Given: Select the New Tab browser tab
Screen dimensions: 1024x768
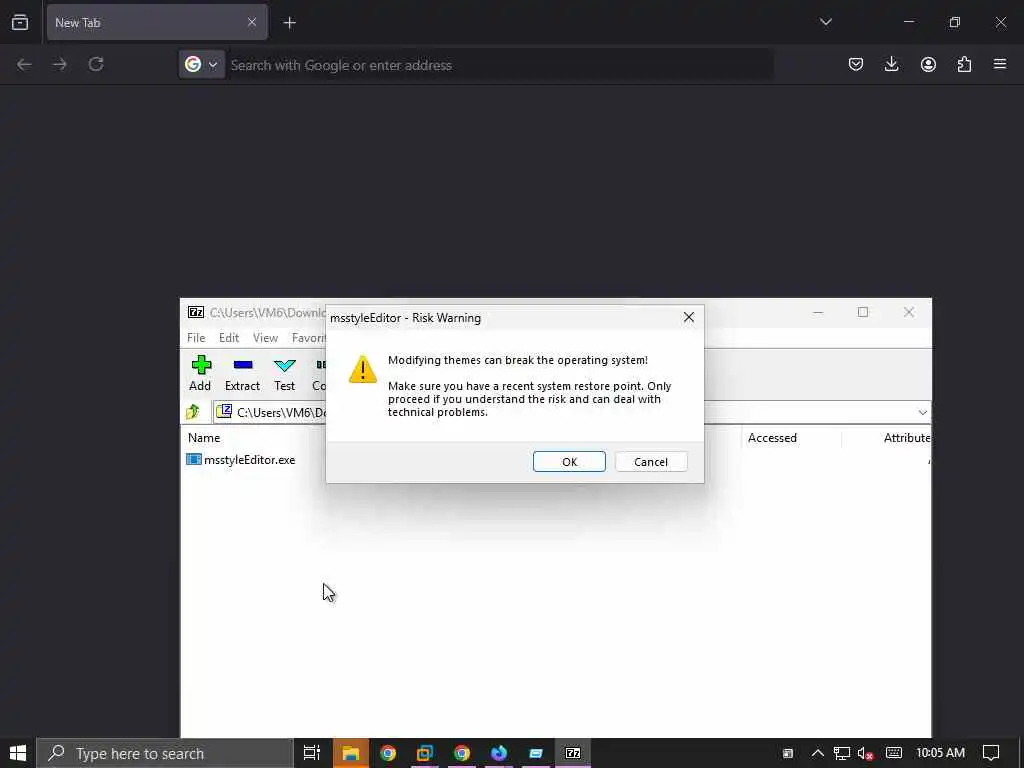Looking at the screenshot, I should [157, 22].
